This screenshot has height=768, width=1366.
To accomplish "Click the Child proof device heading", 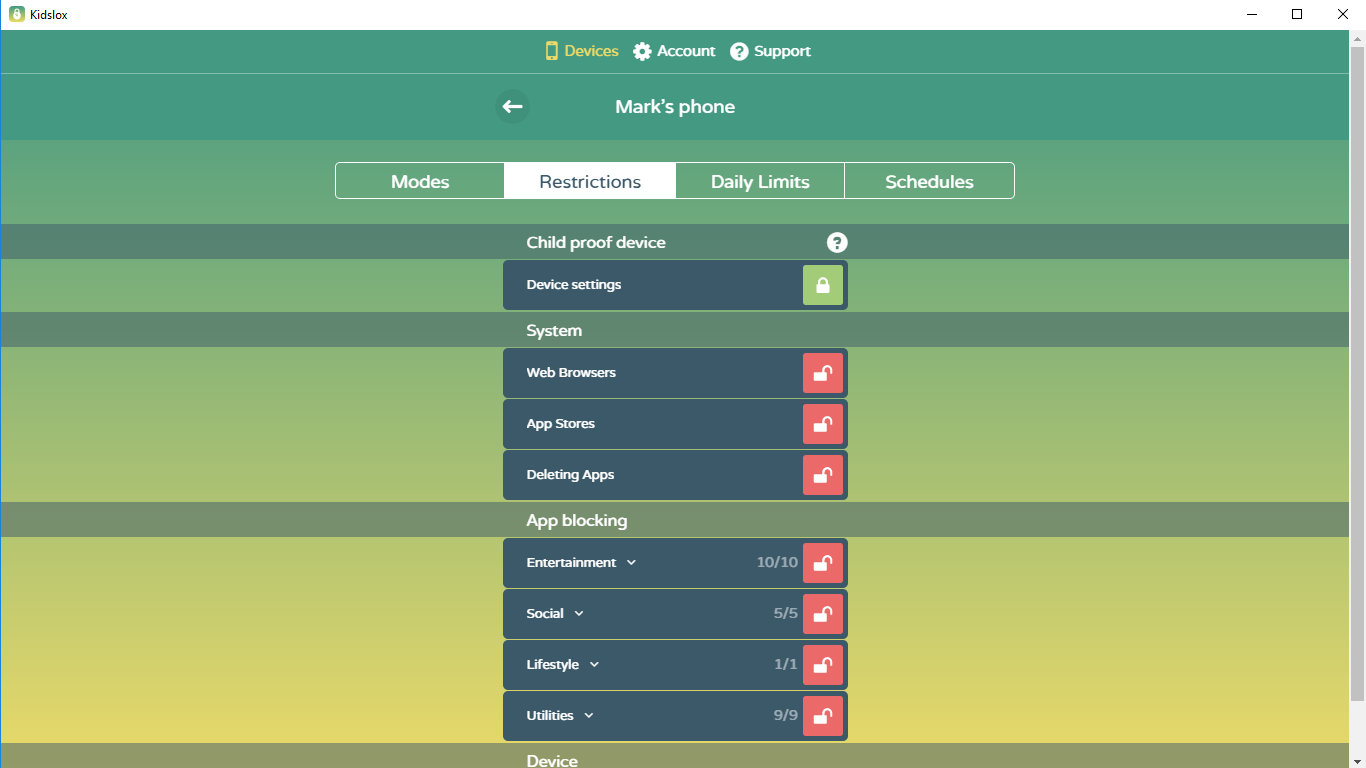I will 596,242.
